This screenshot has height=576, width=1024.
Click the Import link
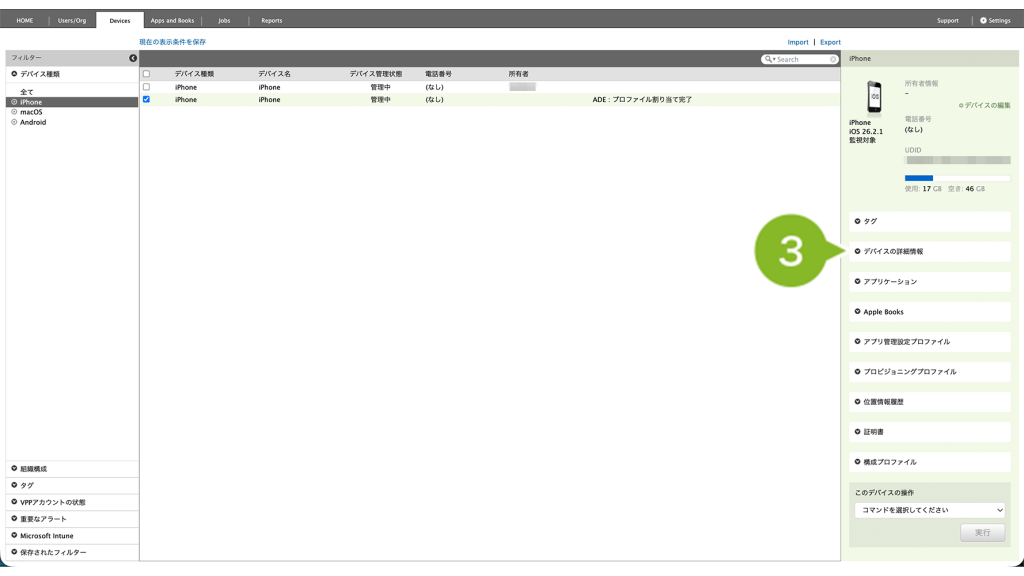click(797, 42)
